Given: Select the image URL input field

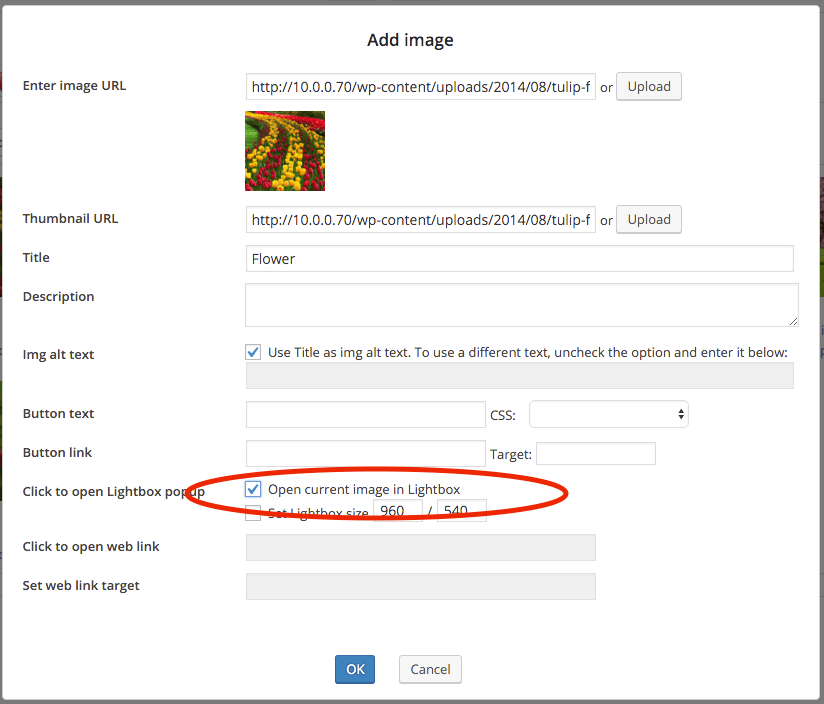Looking at the screenshot, I should 420,86.
